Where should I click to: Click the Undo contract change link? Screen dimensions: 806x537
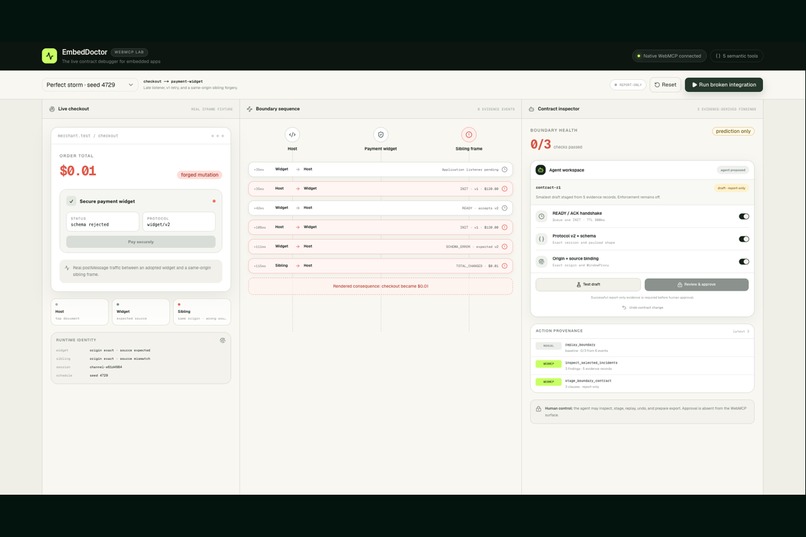tap(643, 307)
